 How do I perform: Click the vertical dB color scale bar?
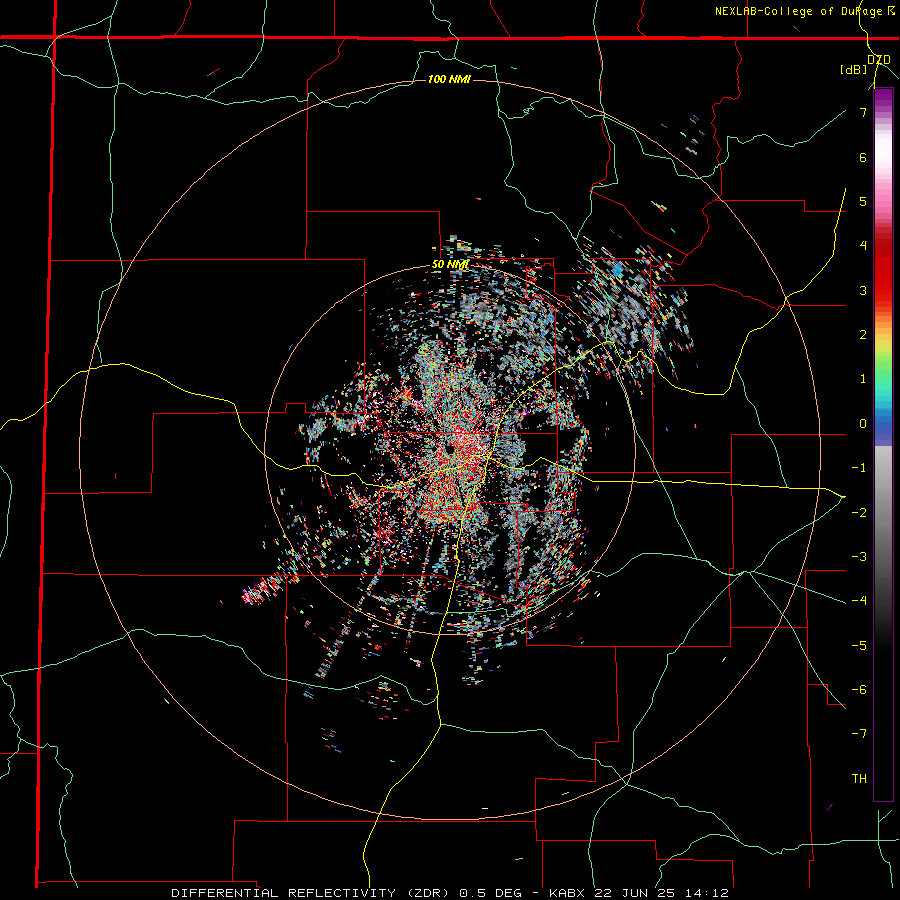pyautogui.click(x=883, y=444)
